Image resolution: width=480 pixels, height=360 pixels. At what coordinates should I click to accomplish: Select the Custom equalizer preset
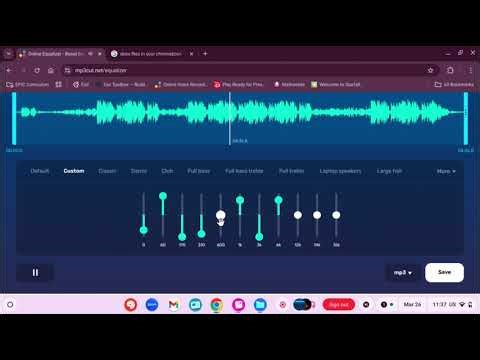(x=74, y=171)
